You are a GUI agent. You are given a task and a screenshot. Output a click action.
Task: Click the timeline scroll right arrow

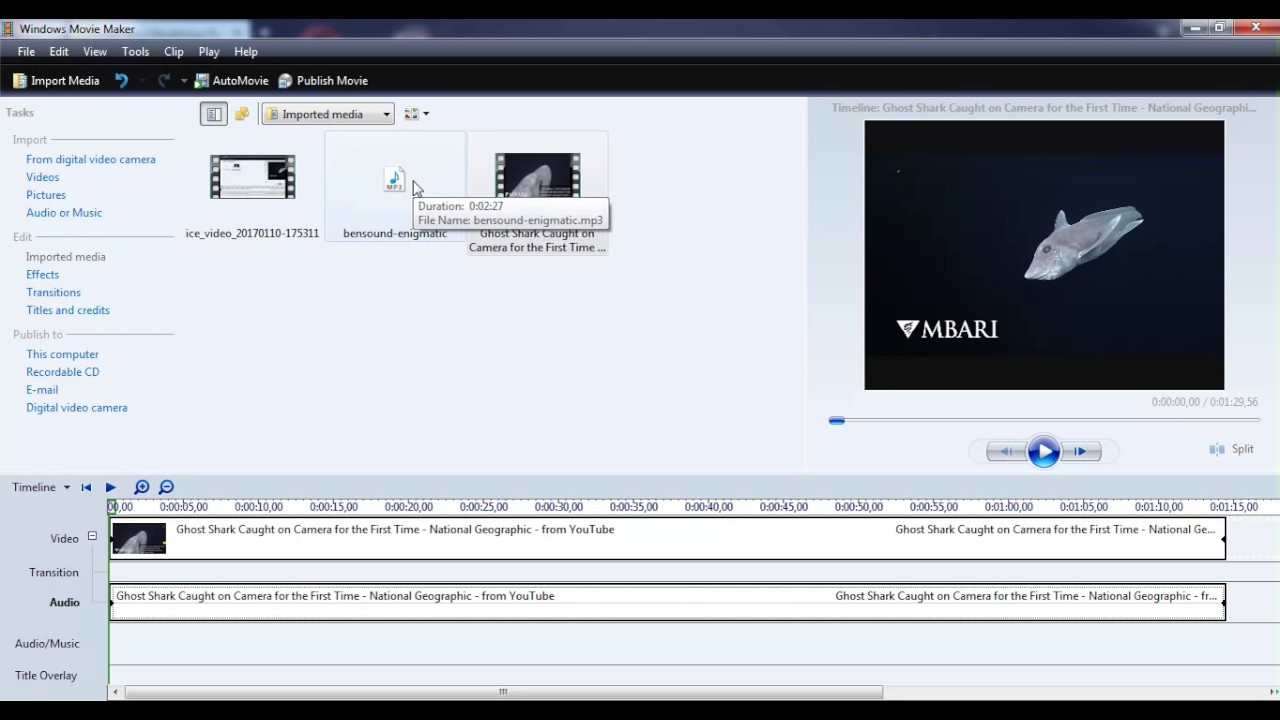[x=1272, y=692]
